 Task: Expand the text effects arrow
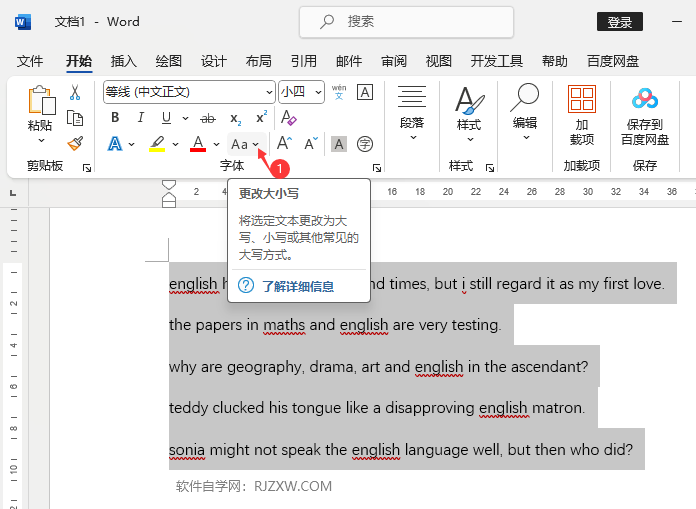131,144
